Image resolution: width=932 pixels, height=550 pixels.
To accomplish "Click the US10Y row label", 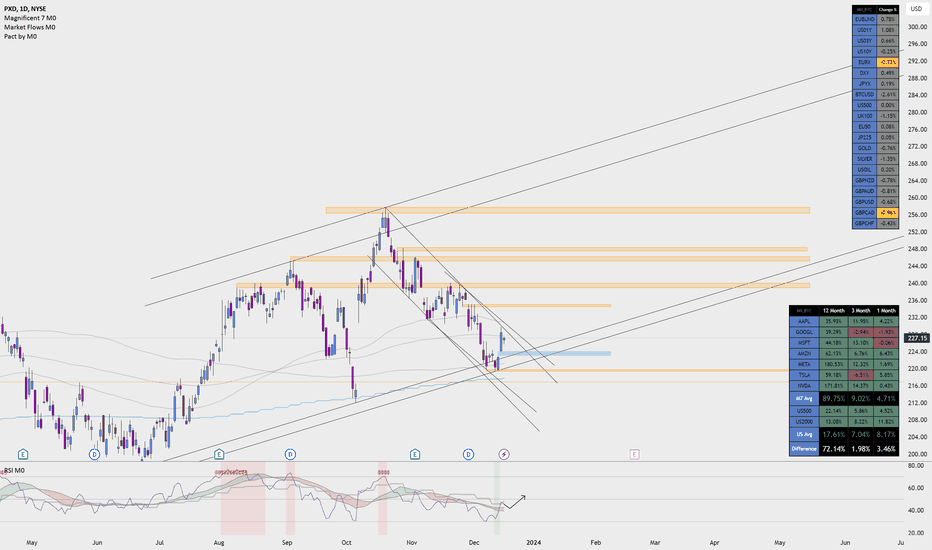I will pos(864,51).
